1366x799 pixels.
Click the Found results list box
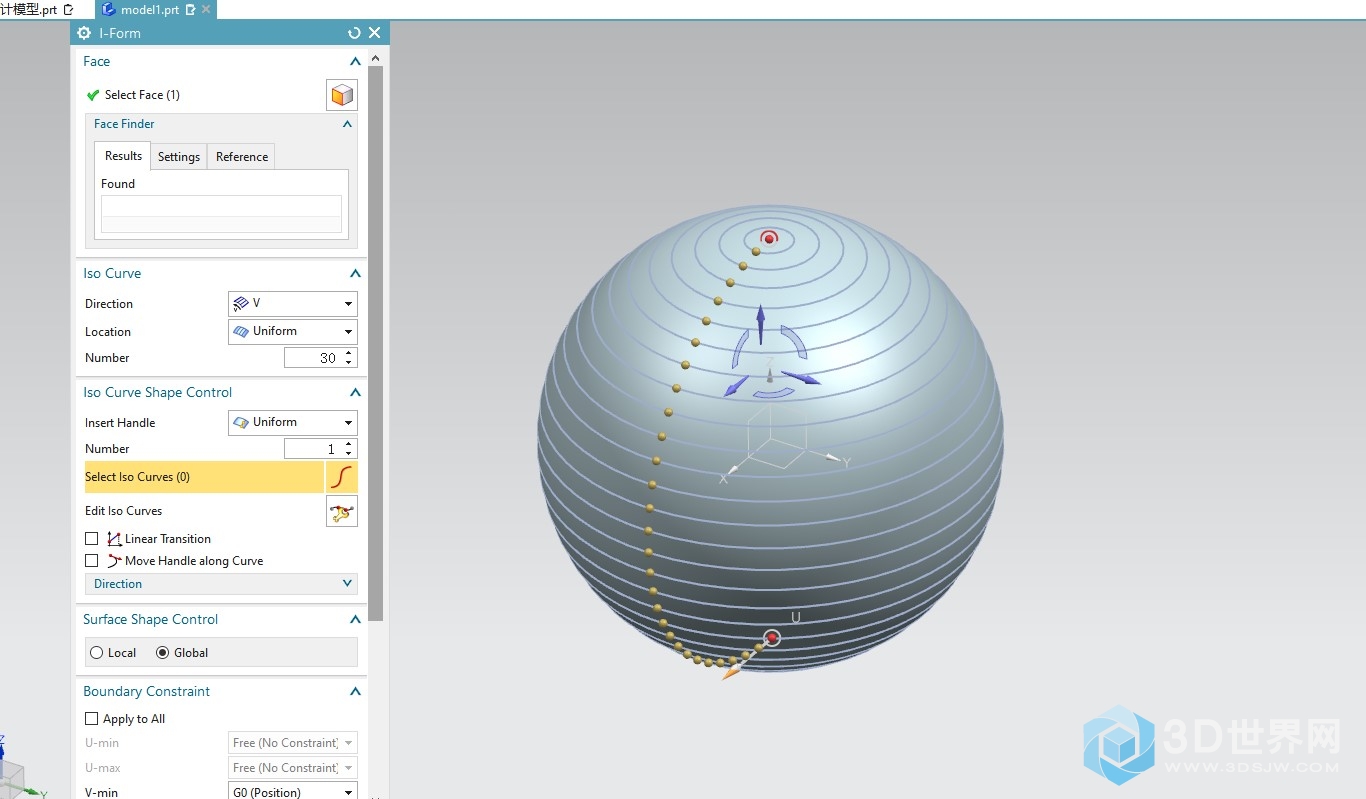click(221, 214)
